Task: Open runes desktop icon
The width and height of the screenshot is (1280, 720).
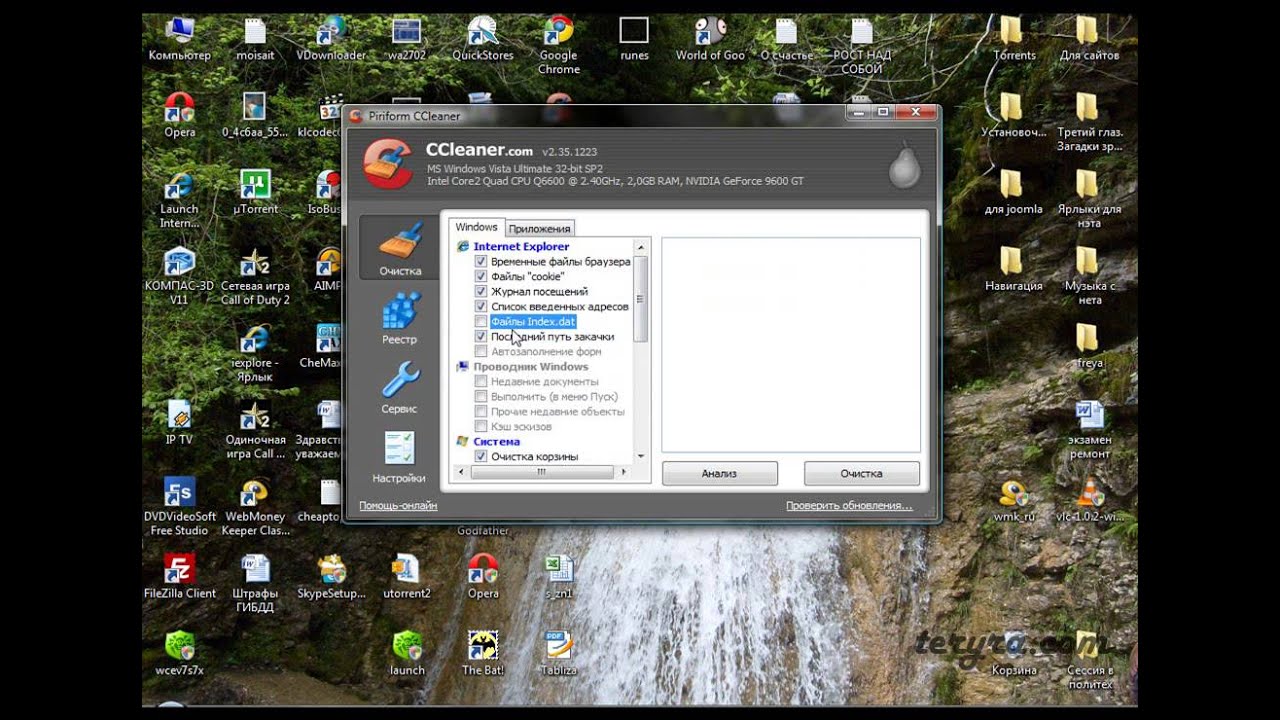Action: click(634, 40)
